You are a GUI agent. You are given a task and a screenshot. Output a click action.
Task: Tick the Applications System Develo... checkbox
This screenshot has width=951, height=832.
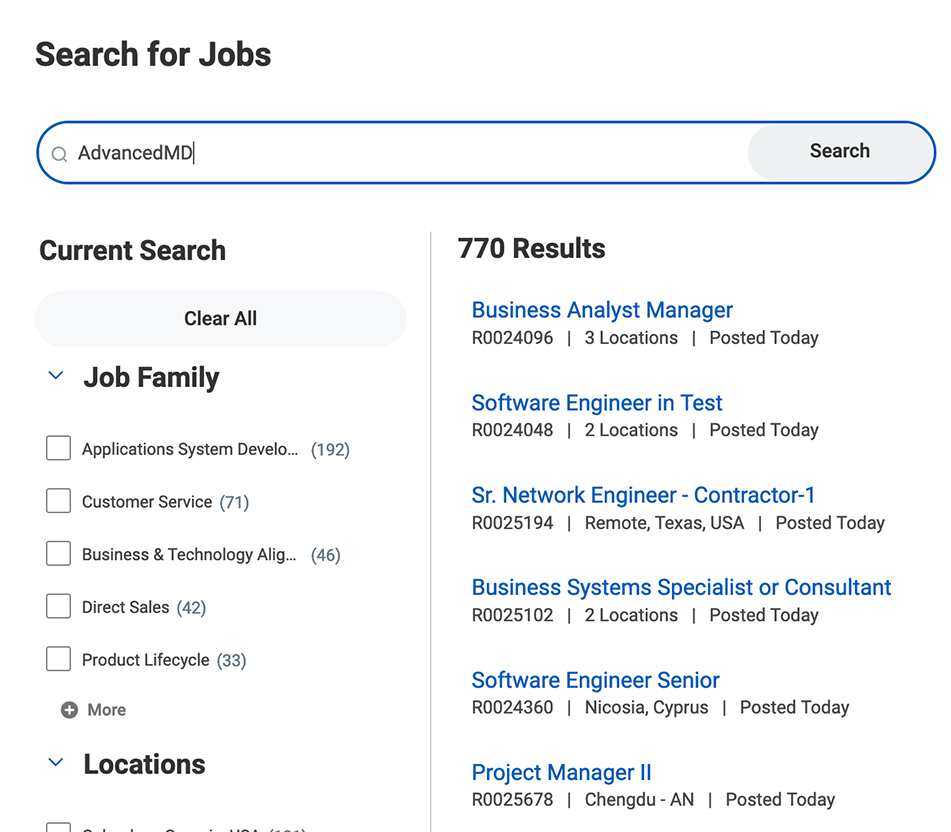click(58, 449)
